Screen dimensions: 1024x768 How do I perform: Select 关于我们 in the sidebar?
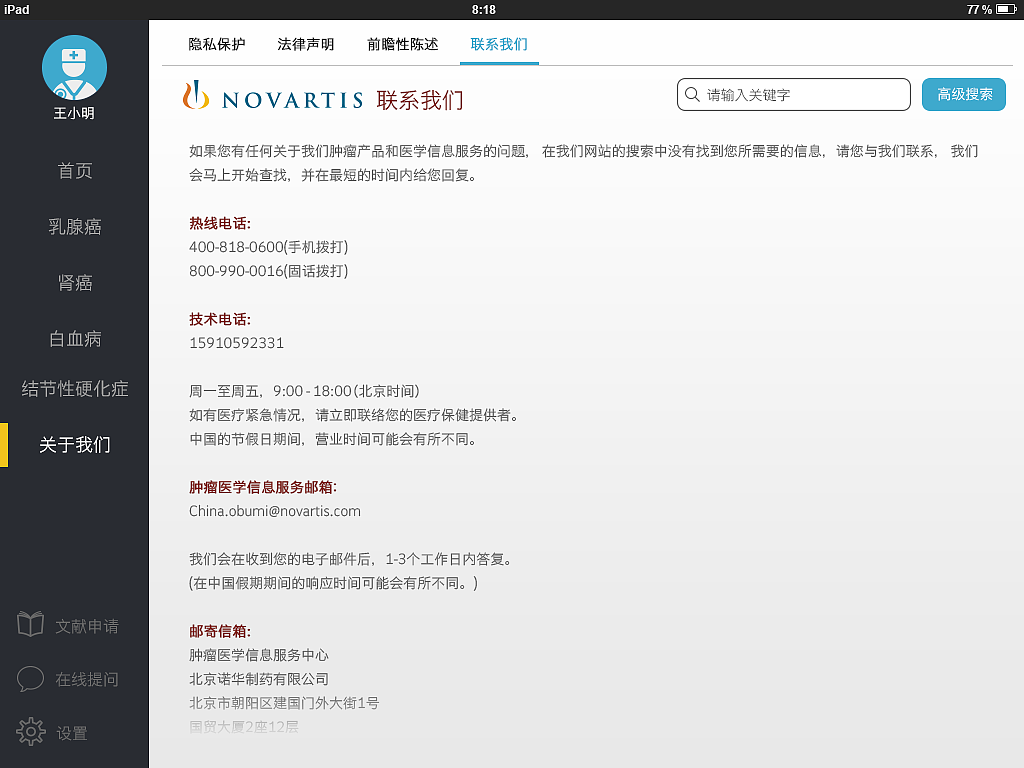(x=74, y=445)
